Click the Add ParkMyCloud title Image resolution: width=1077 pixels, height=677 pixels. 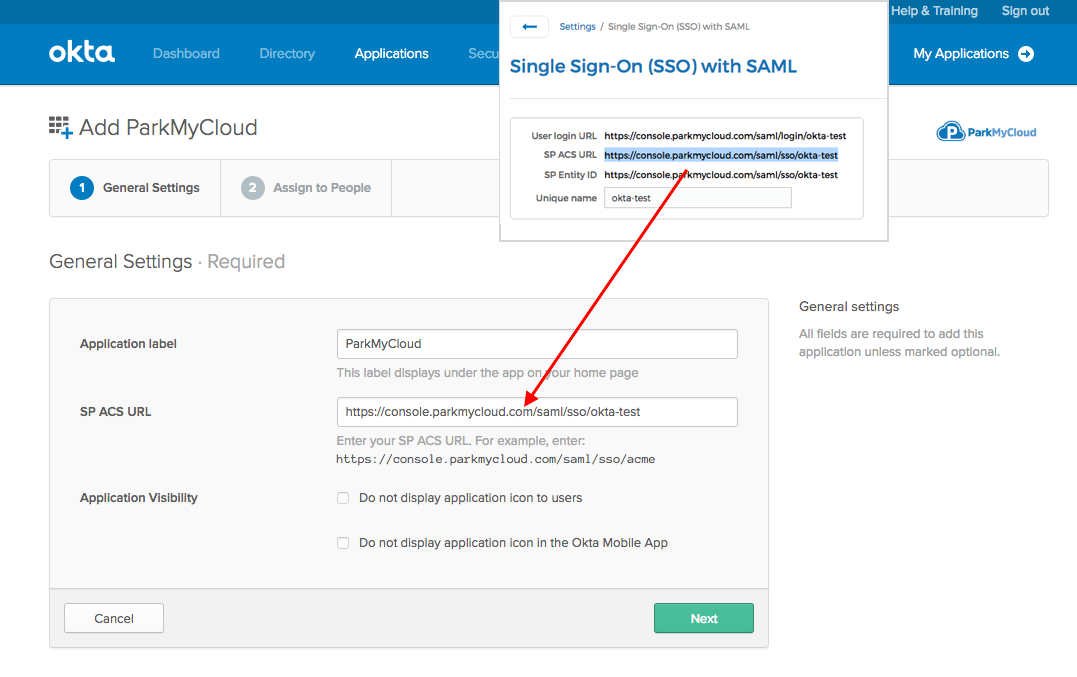[168, 128]
